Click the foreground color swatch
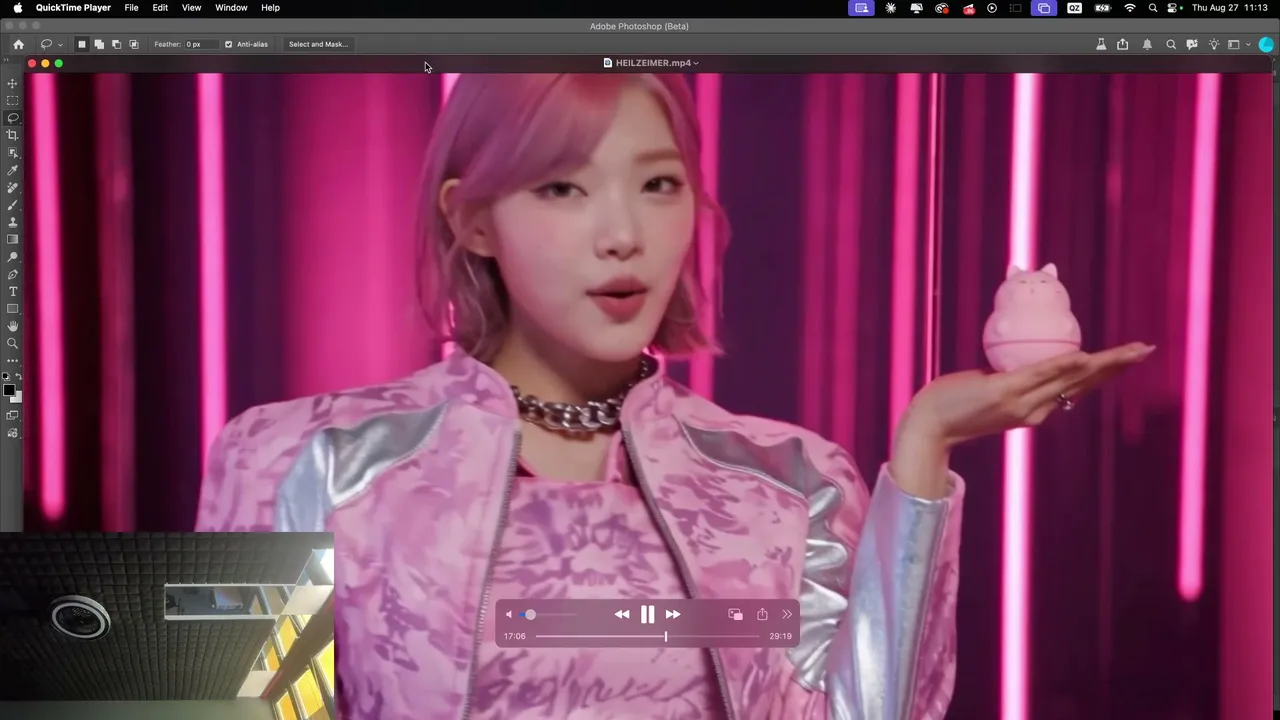Viewport: 1280px width, 720px height. [x=9, y=390]
